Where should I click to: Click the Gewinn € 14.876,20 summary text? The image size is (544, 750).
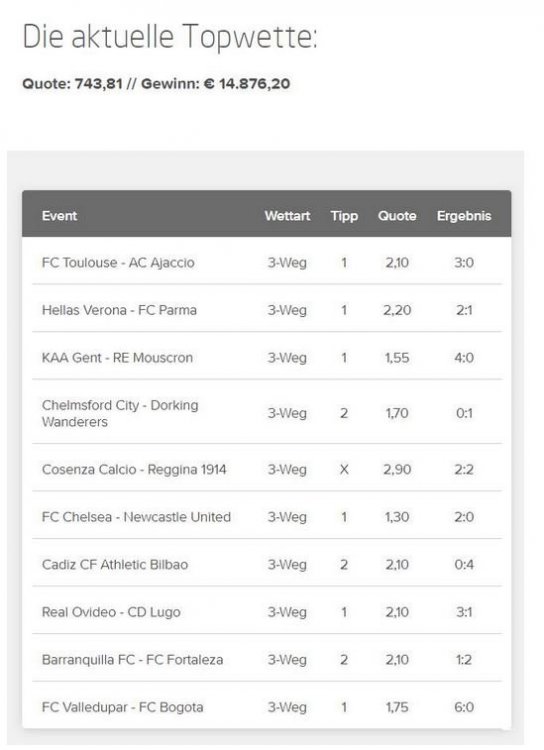(x=215, y=84)
